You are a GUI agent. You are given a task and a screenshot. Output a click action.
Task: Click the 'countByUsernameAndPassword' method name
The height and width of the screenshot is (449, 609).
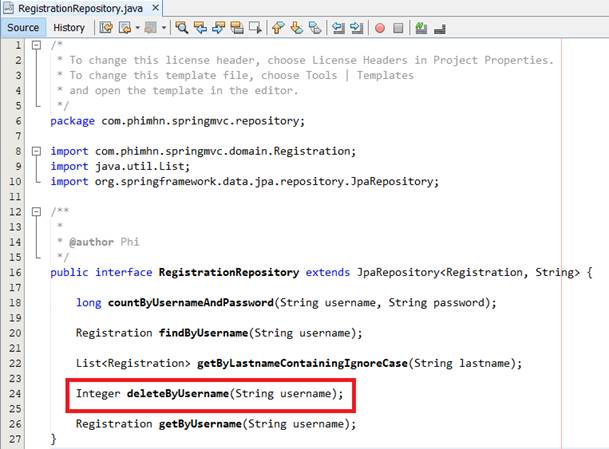tap(191, 303)
